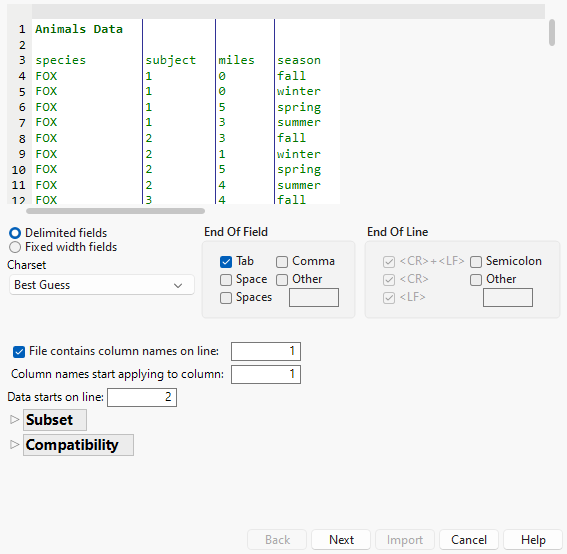This screenshot has height=554, width=567.
Task: Toggle the <CR> end of line checkbox
Action: (389, 280)
